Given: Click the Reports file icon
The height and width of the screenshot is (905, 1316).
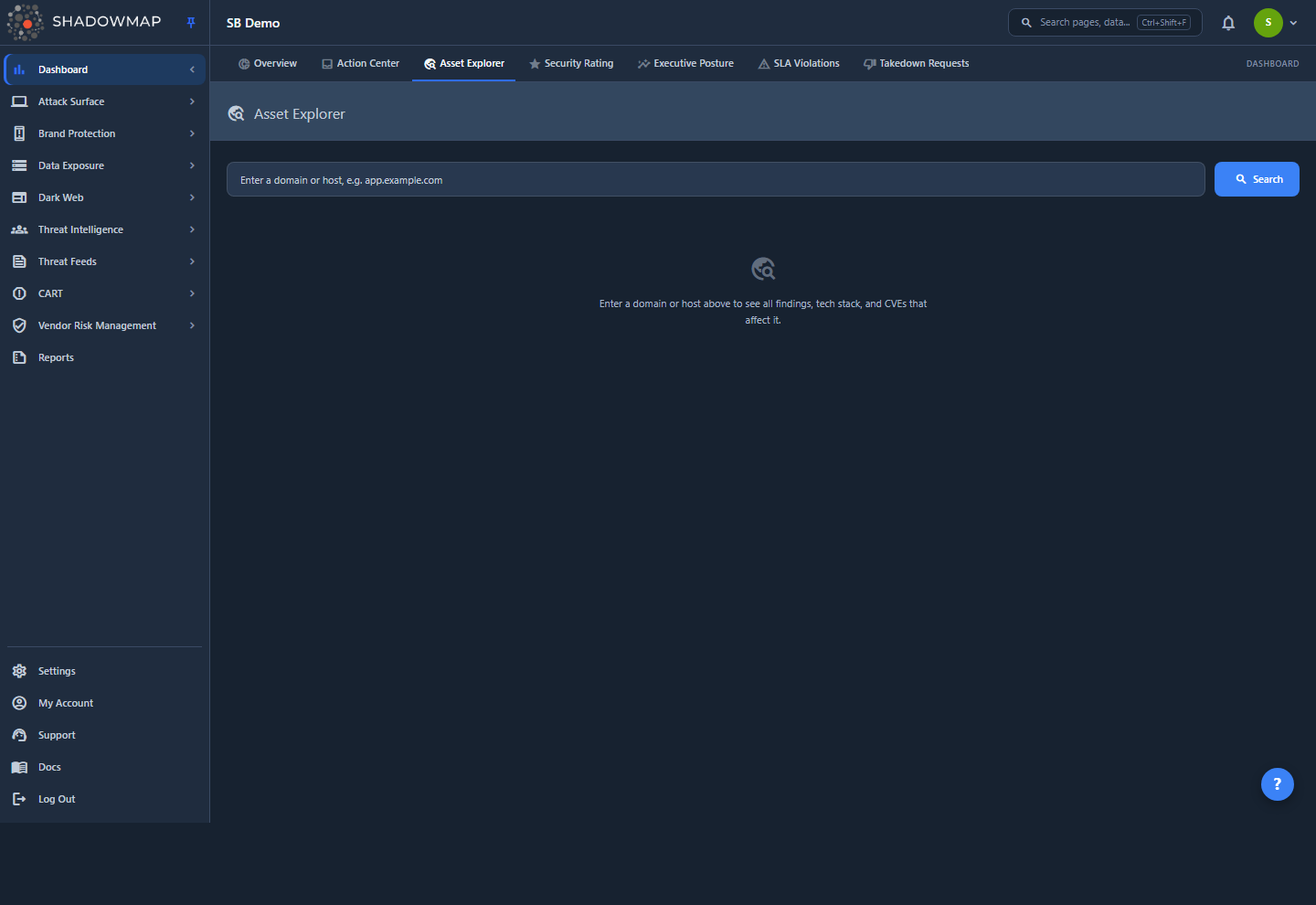Looking at the screenshot, I should [19, 357].
